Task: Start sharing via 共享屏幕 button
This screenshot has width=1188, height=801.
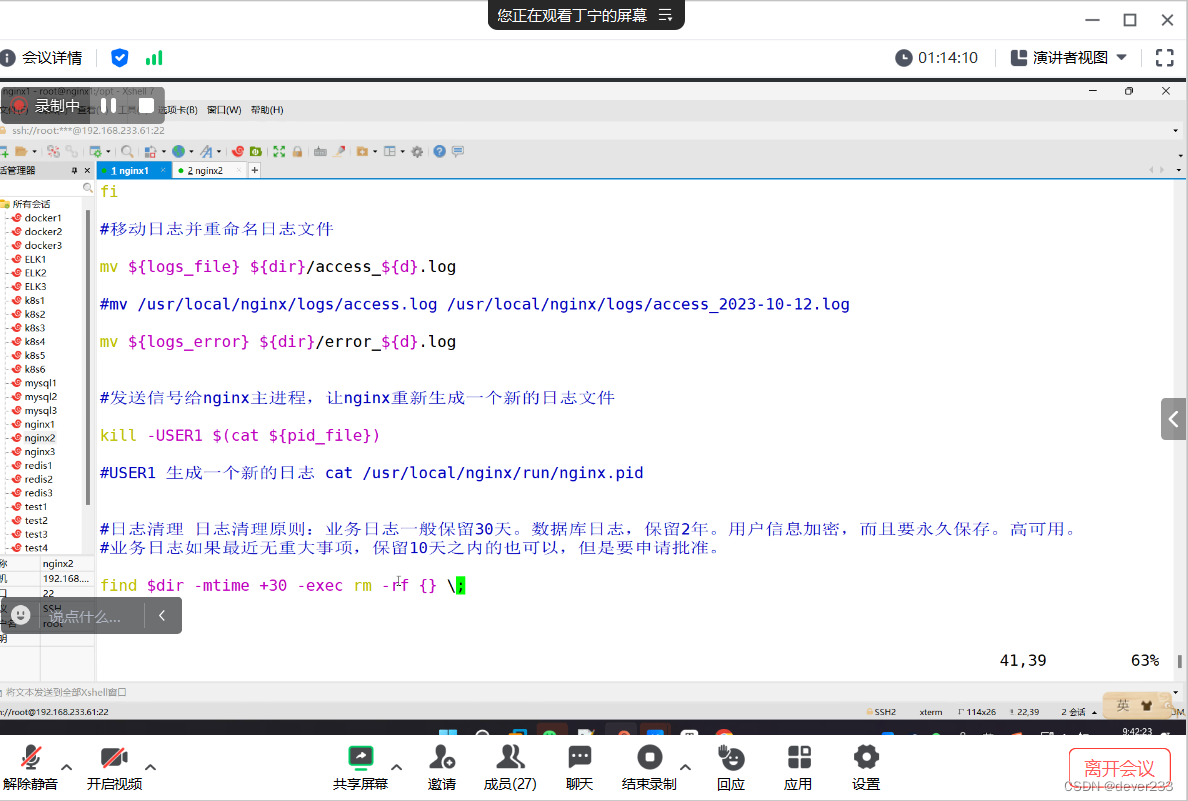Action: point(361,767)
